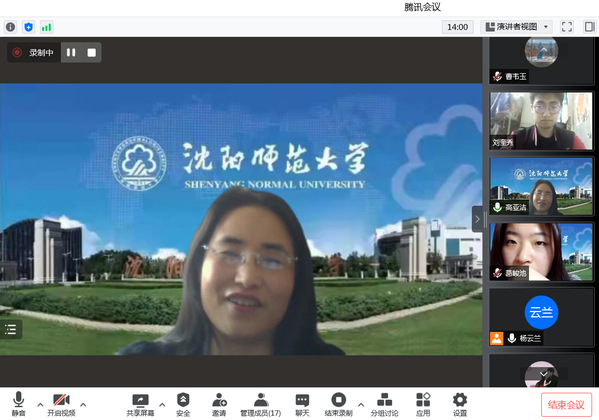The height and width of the screenshot is (420, 599).
Task: Click microphone icon beside 杨云兰
Action: point(512,338)
